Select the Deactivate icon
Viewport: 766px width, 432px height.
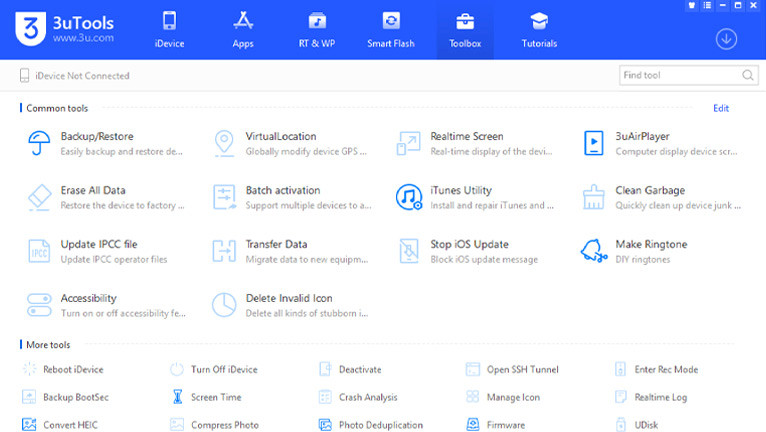pyautogui.click(x=325, y=369)
